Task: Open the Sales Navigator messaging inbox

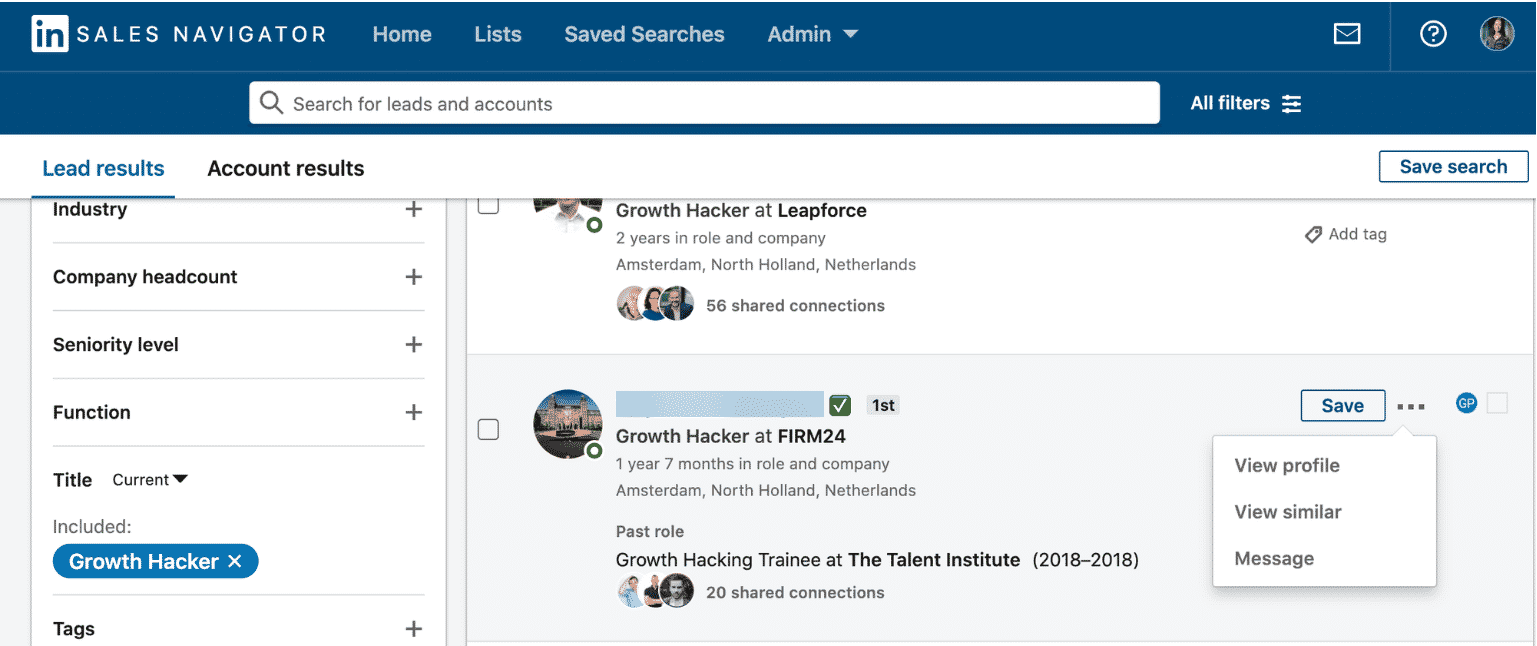Action: point(1347,33)
